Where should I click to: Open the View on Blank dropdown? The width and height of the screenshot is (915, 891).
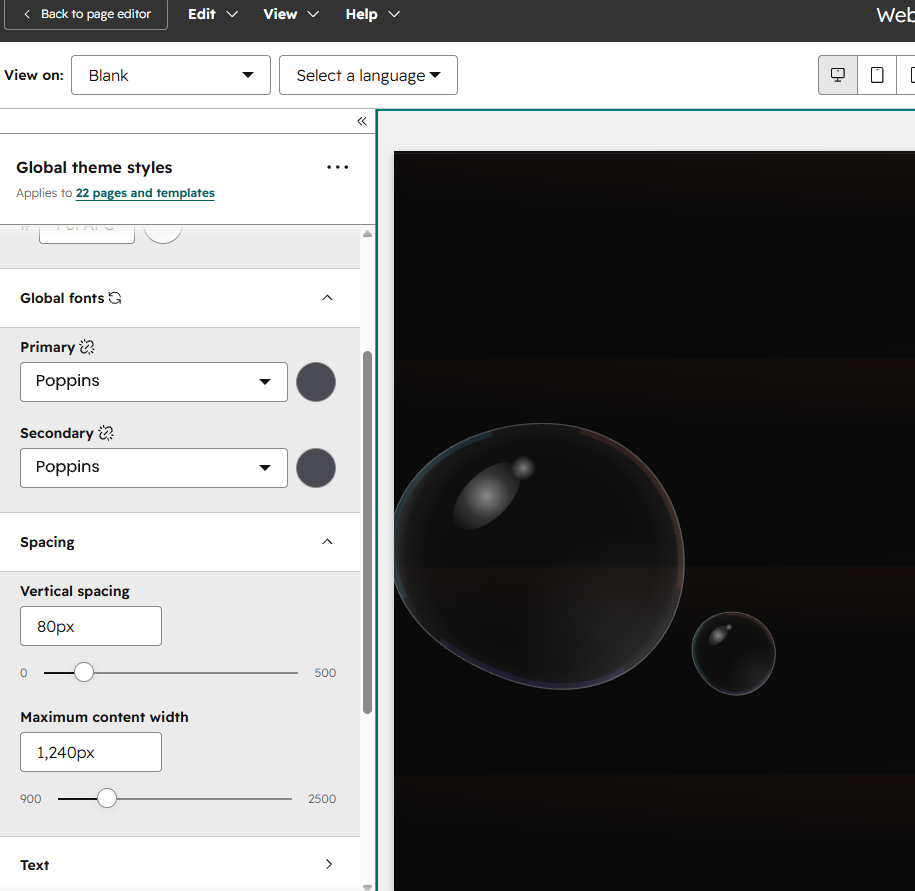tap(171, 75)
